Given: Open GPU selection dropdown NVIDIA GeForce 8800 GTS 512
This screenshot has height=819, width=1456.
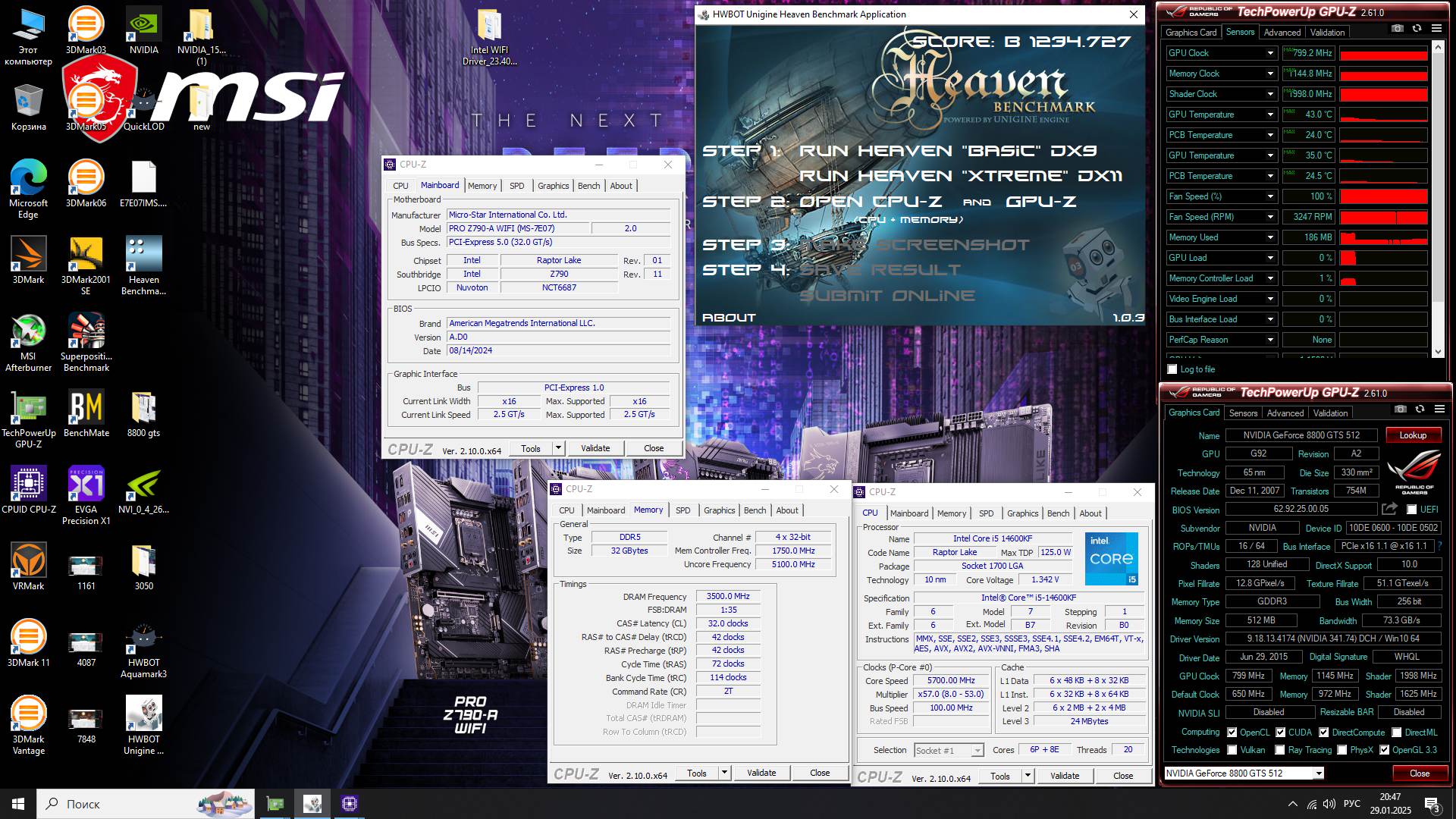Looking at the screenshot, I should pos(1244,773).
